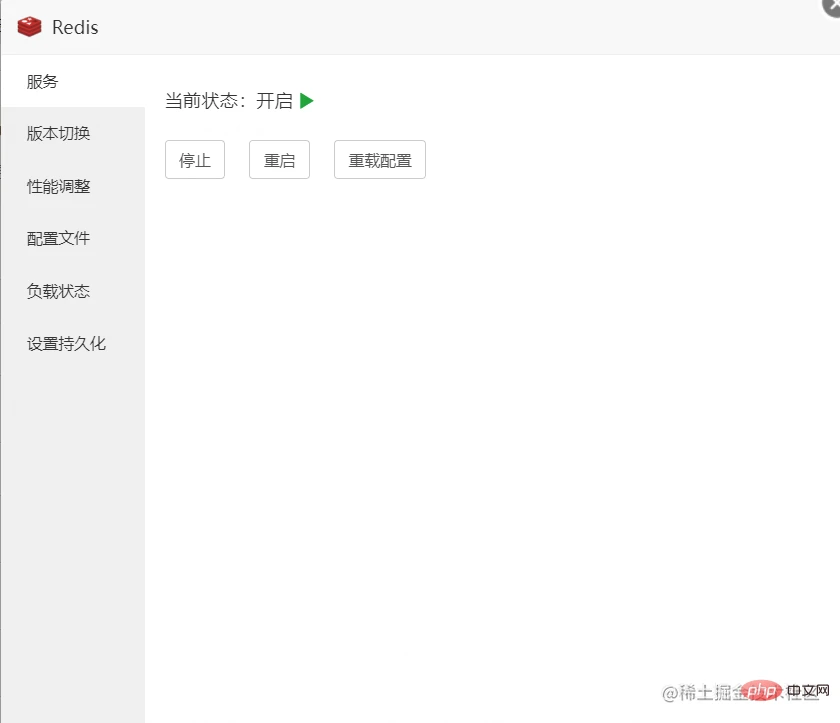Click the Redis title text
This screenshot has height=723, width=840.
tap(75, 27)
